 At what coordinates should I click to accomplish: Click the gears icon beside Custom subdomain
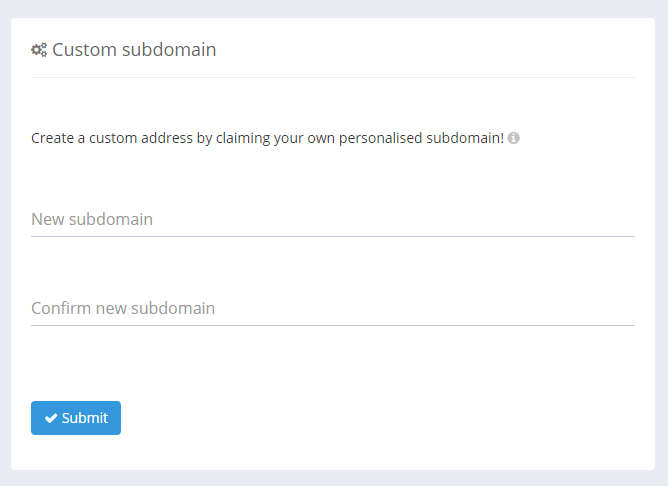[x=39, y=49]
